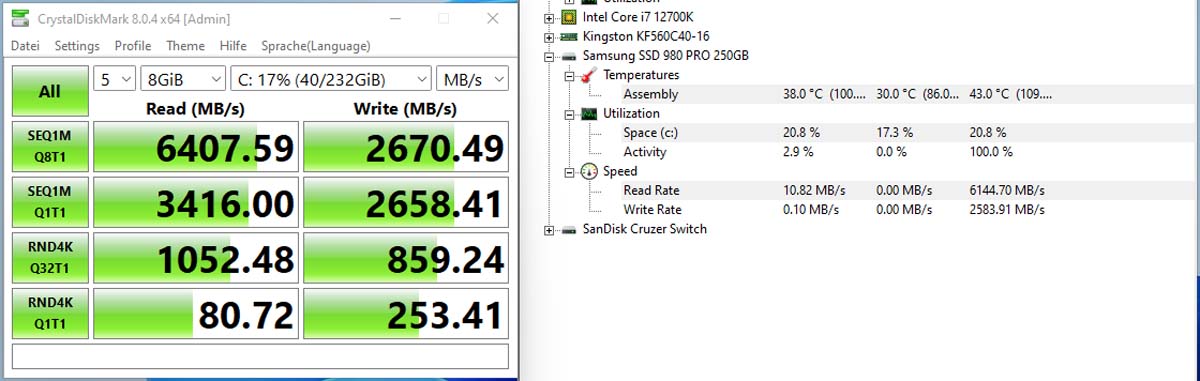Click the Speed gauge icon
This screenshot has height=381, width=1200.
589,171
